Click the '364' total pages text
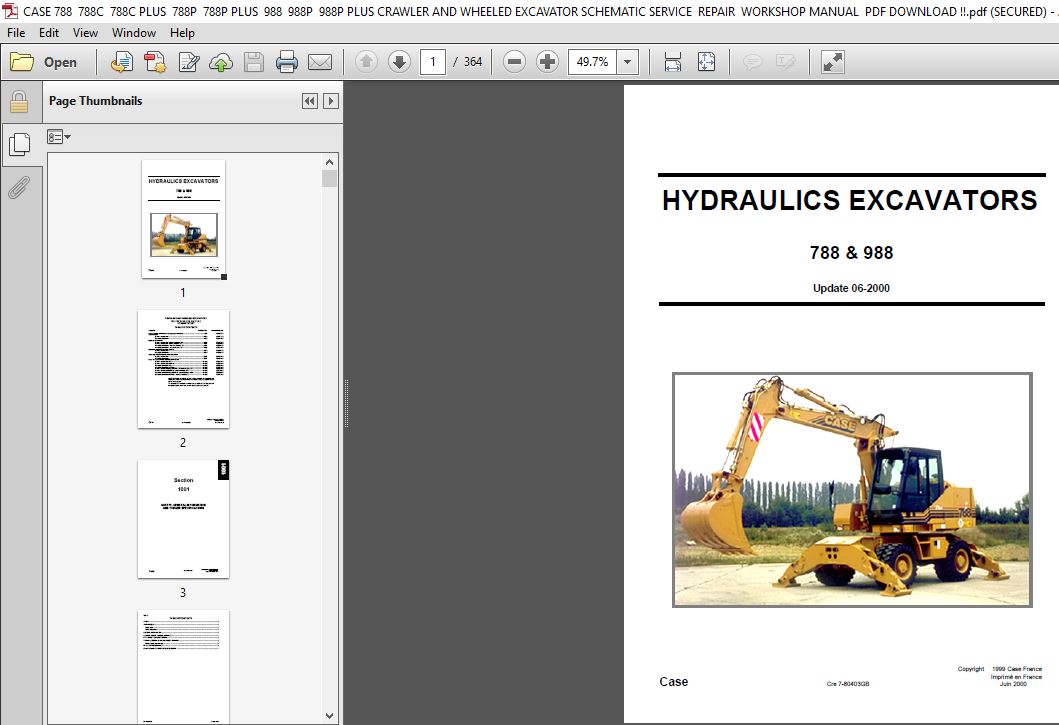The height and width of the screenshot is (725, 1059). 473,62
